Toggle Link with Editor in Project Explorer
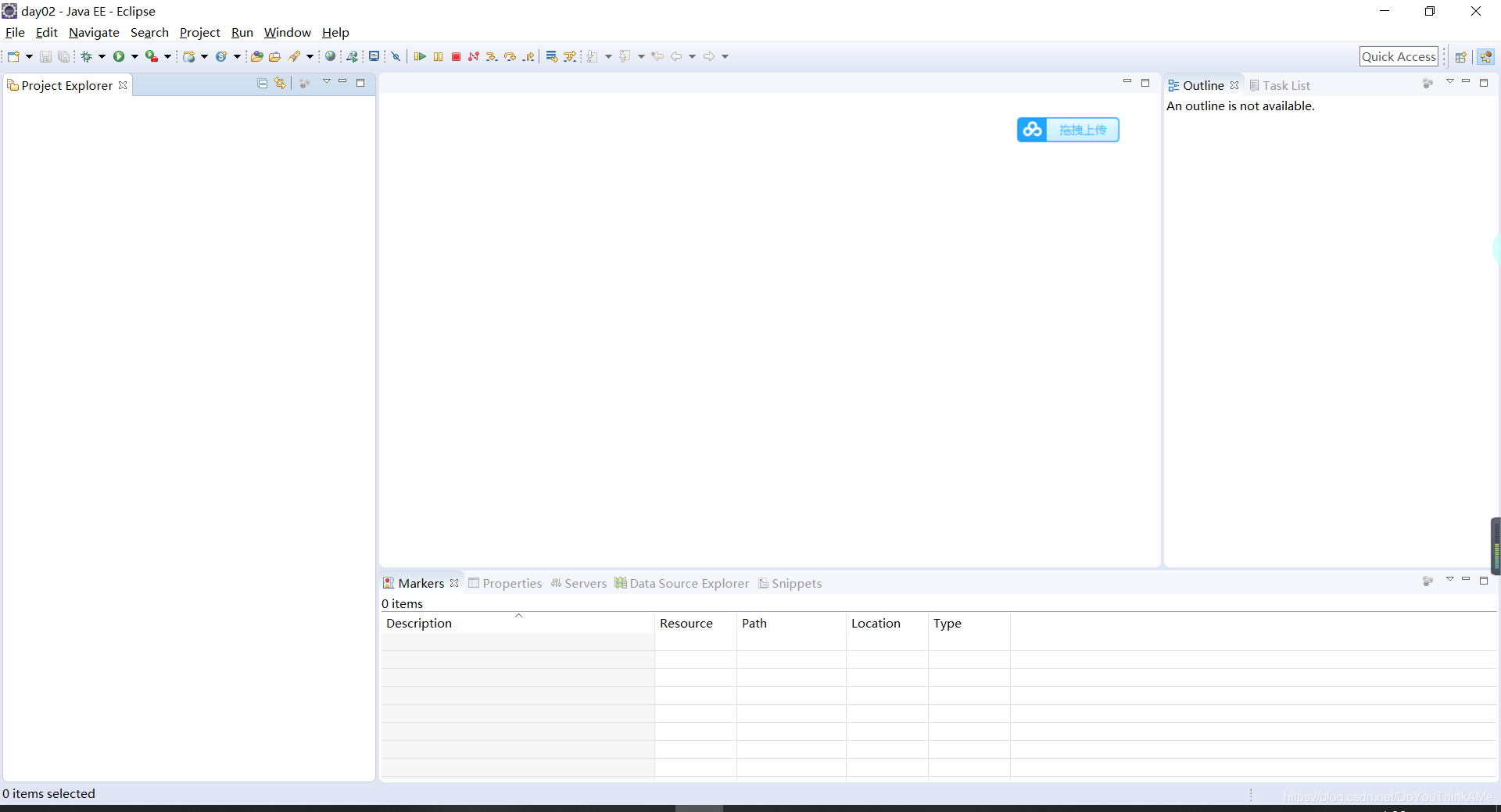1501x812 pixels. 280,84
